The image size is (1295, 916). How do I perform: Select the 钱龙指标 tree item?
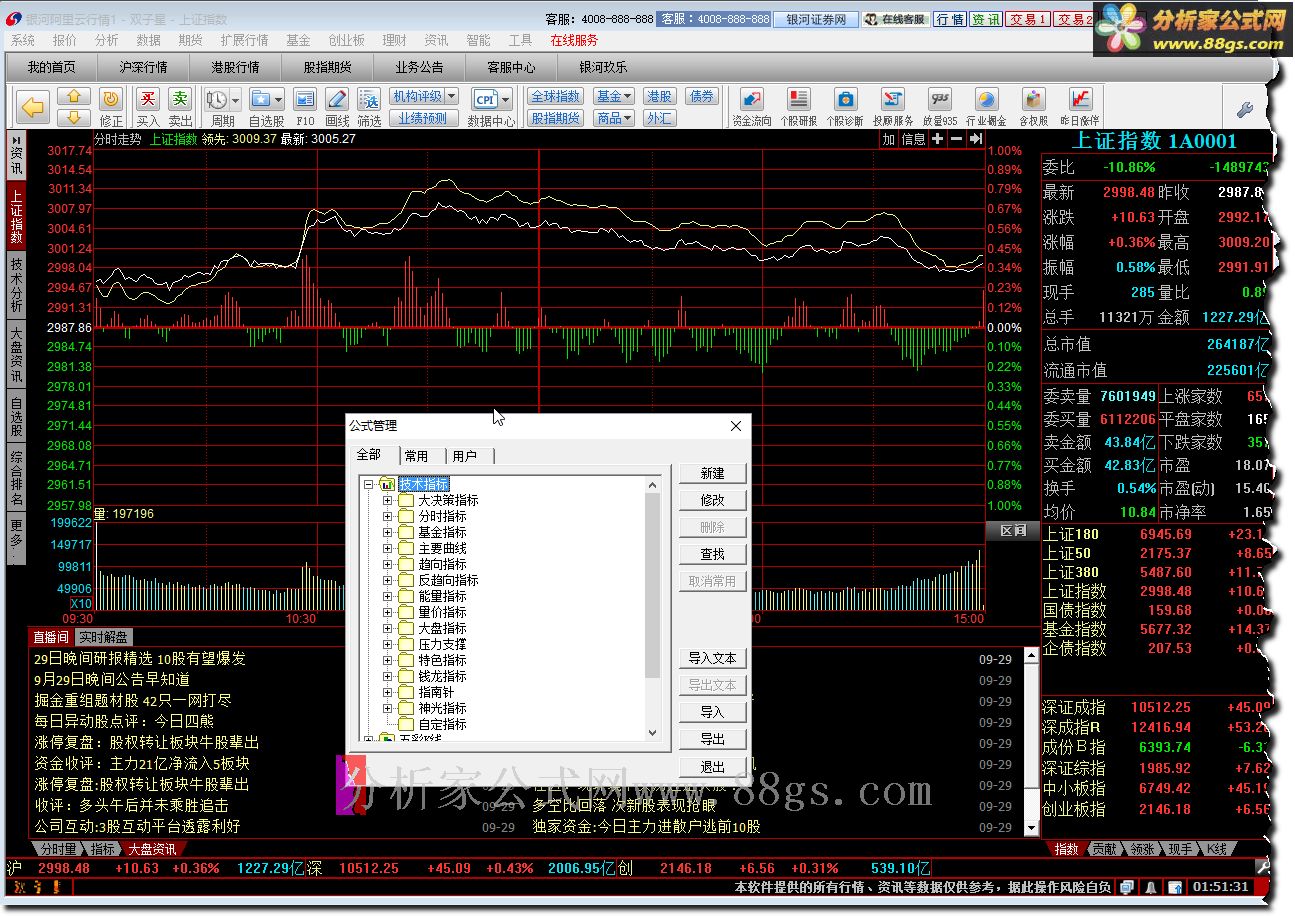[442, 676]
